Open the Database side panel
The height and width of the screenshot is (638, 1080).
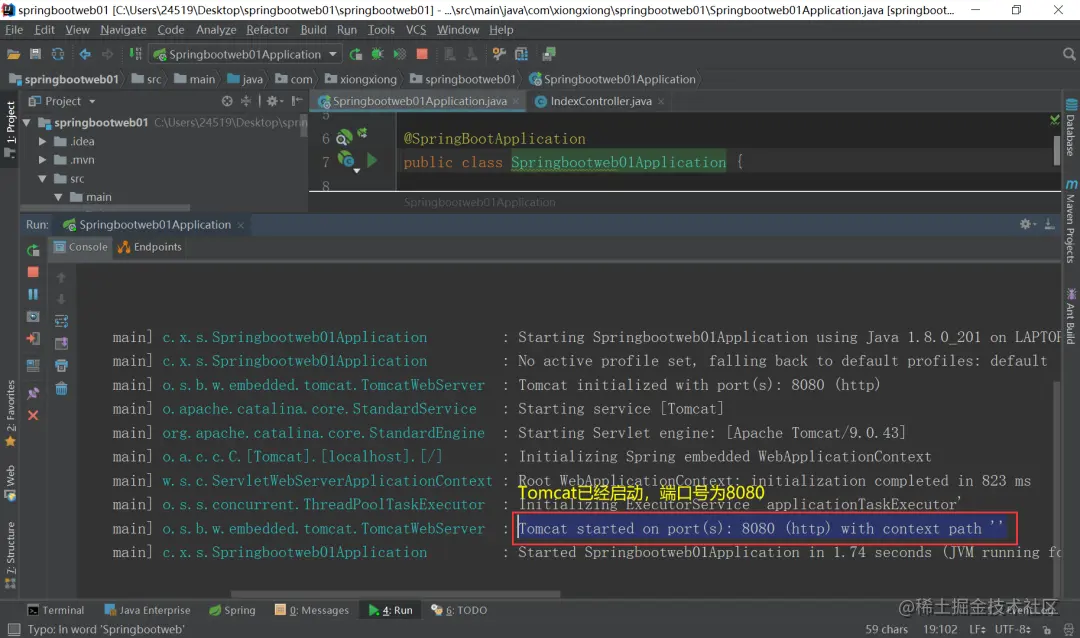click(1071, 129)
